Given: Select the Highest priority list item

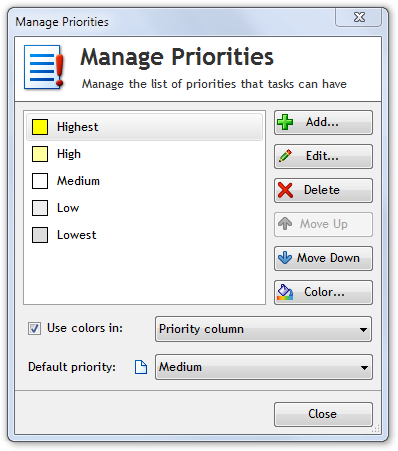Looking at the screenshot, I should [x=144, y=127].
